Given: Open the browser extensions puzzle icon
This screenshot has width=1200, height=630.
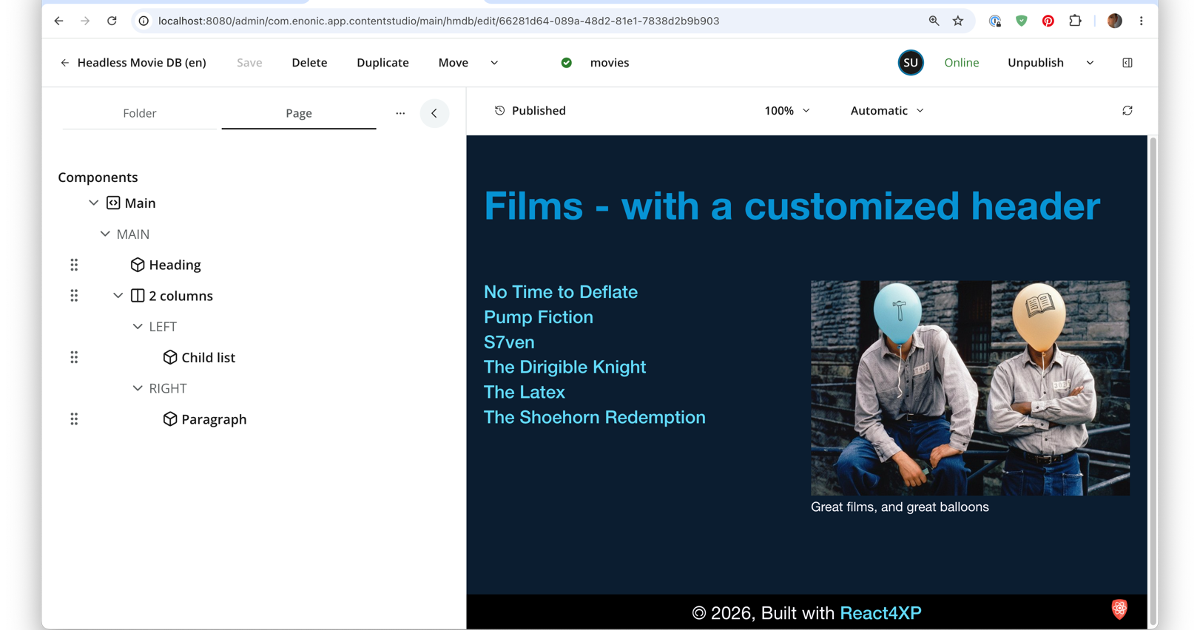Looking at the screenshot, I should point(1075,21).
